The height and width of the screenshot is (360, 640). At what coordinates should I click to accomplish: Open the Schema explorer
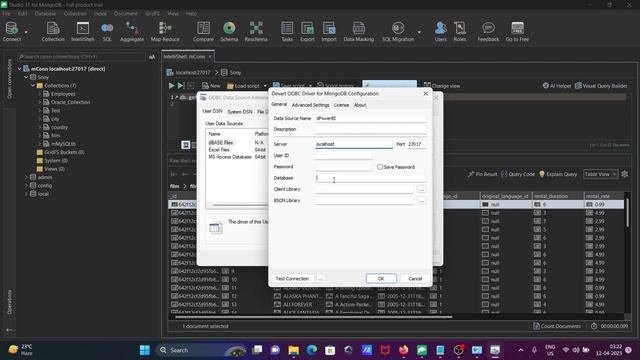229,32
